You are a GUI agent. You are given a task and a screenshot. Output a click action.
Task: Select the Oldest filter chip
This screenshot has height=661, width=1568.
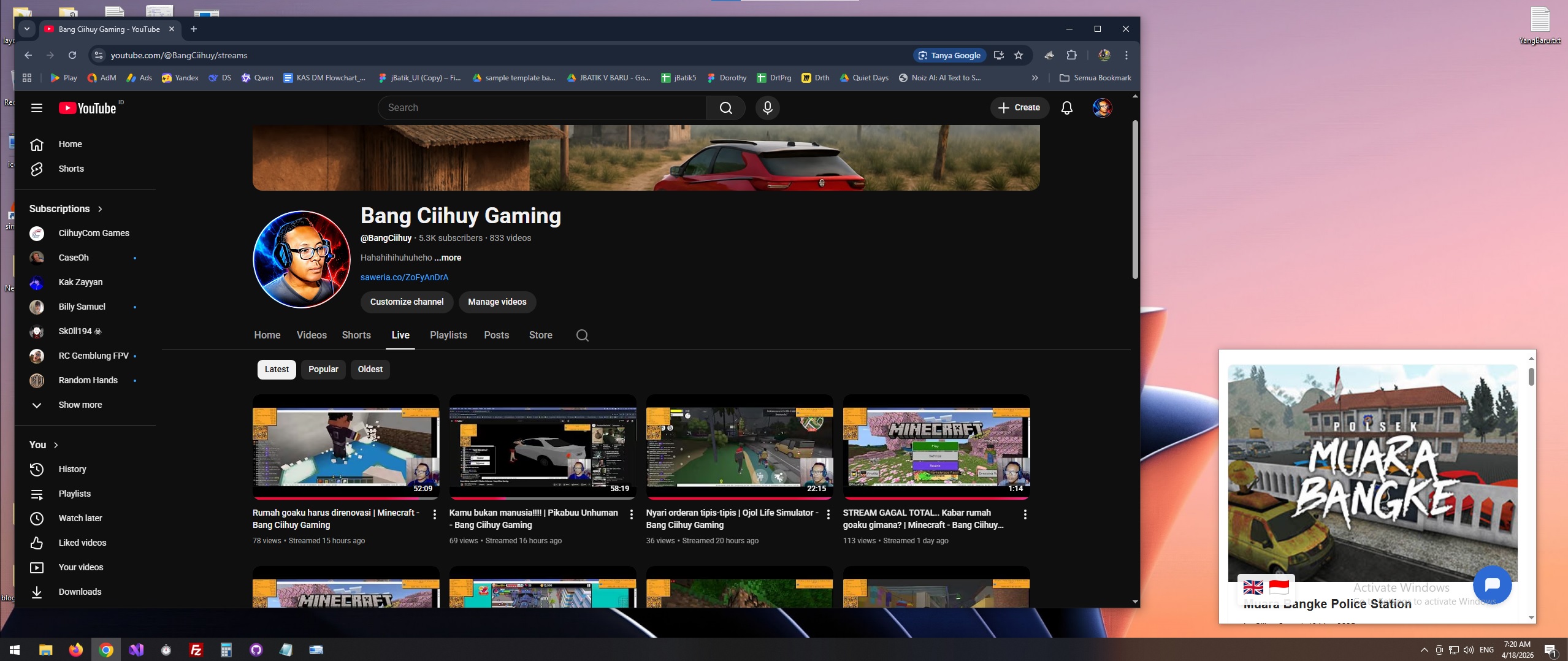(x=370, y=369)
